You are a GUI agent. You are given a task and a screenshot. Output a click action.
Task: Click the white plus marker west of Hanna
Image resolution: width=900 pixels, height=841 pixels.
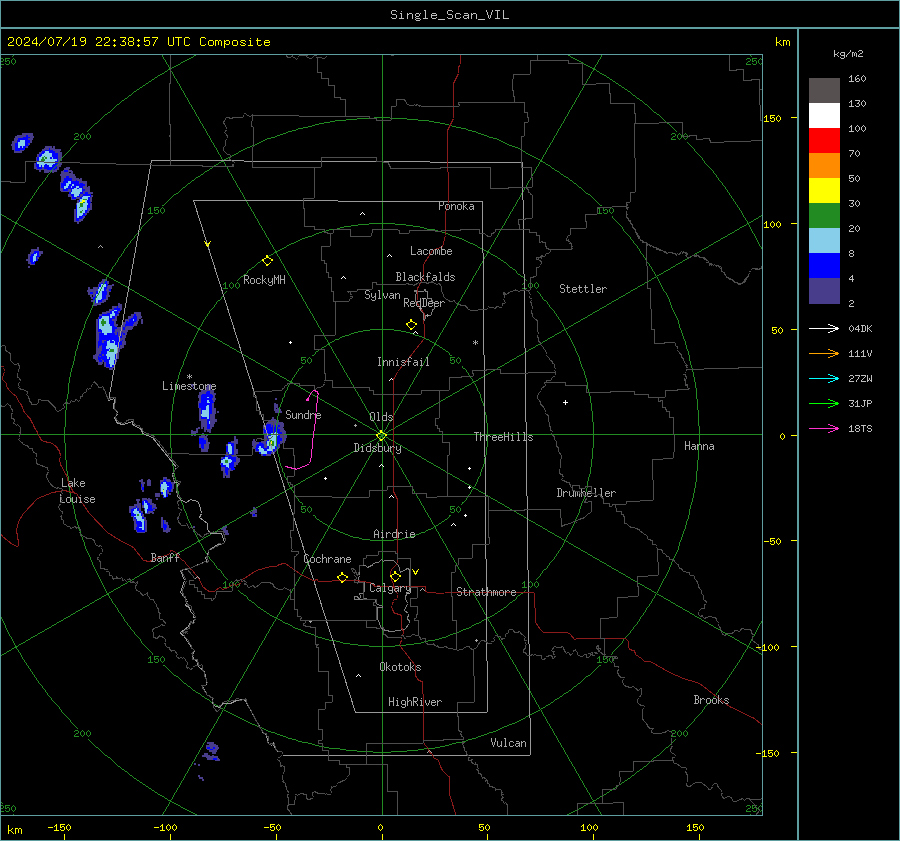(565, 402)
